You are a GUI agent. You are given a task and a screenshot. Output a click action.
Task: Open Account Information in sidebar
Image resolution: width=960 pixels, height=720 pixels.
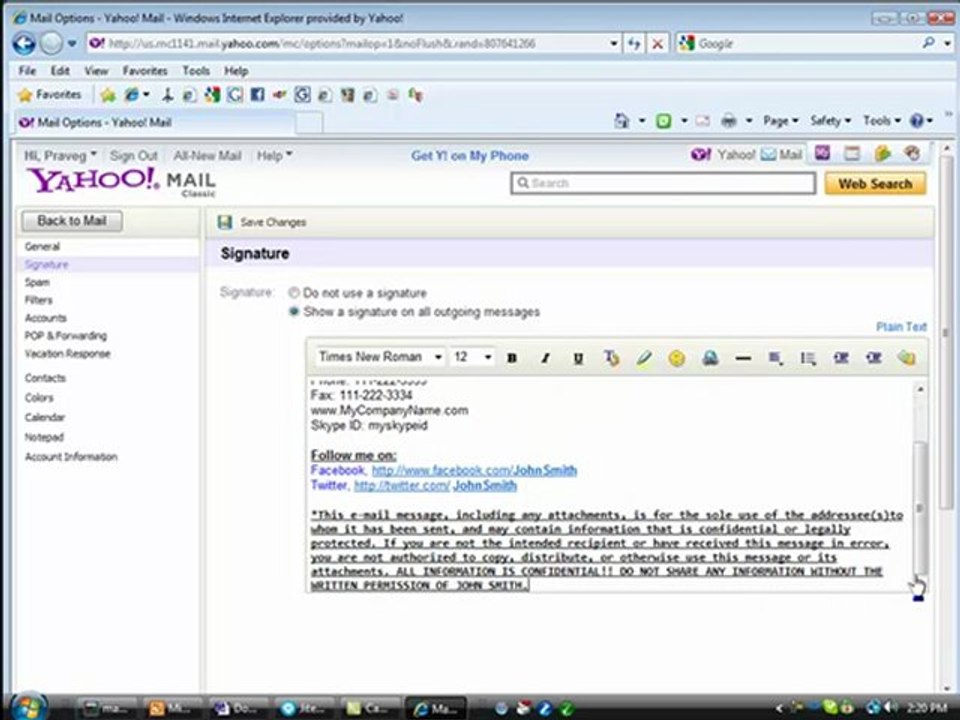[x=71, y=457]
